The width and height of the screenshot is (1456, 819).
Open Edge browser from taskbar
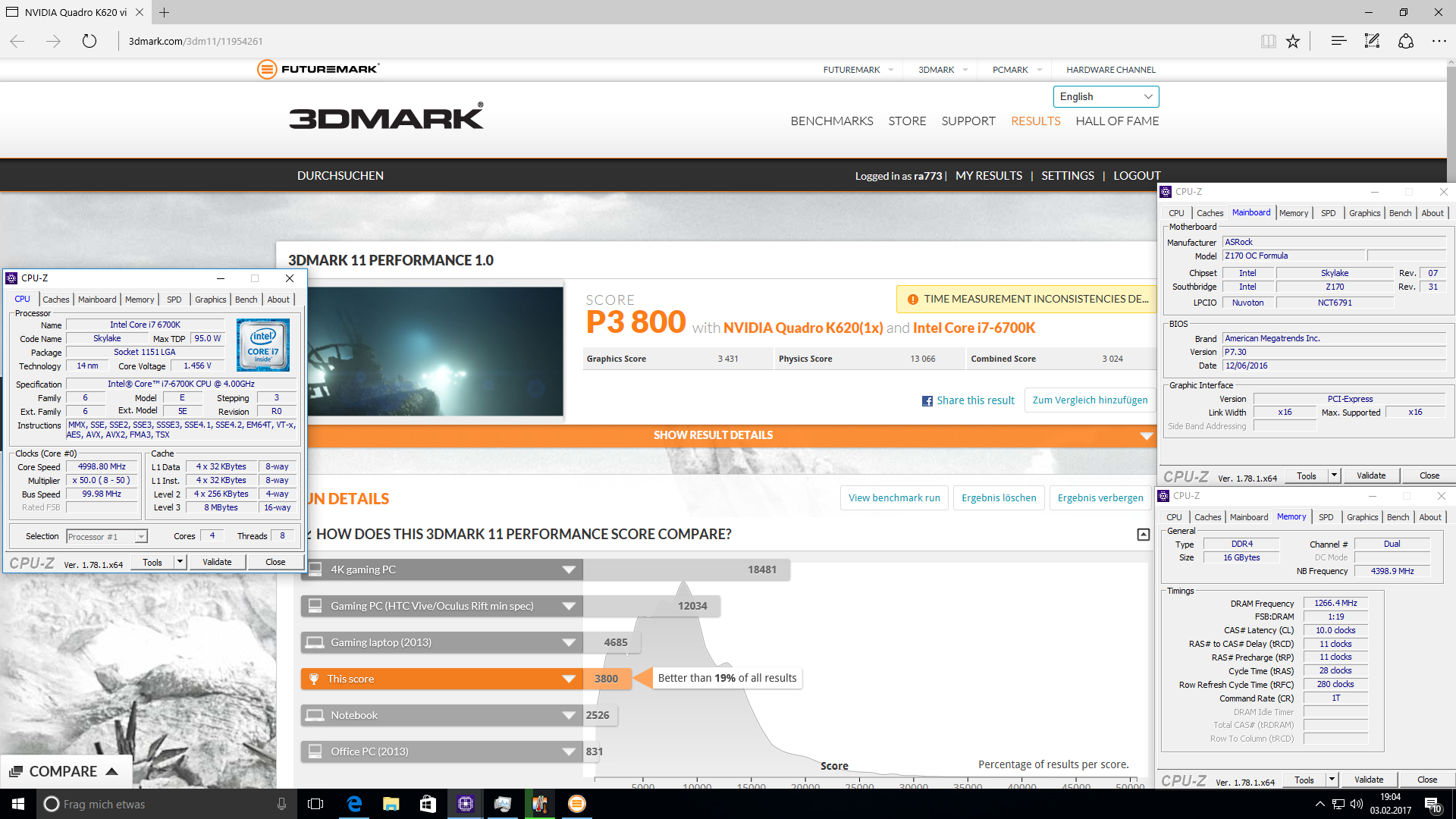tap(353, 804)
